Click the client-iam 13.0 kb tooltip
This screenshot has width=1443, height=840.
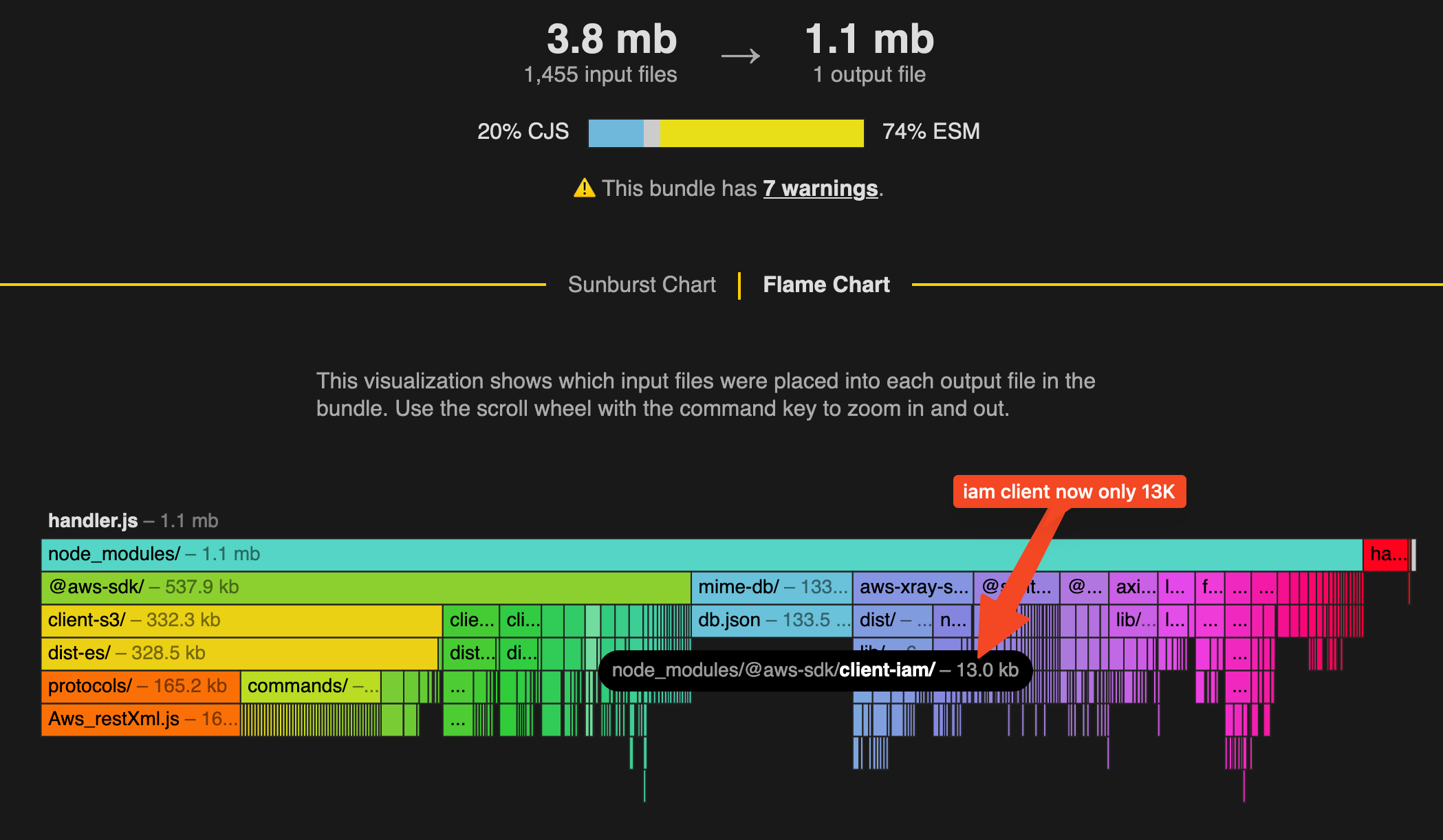(x=815, y=669)
